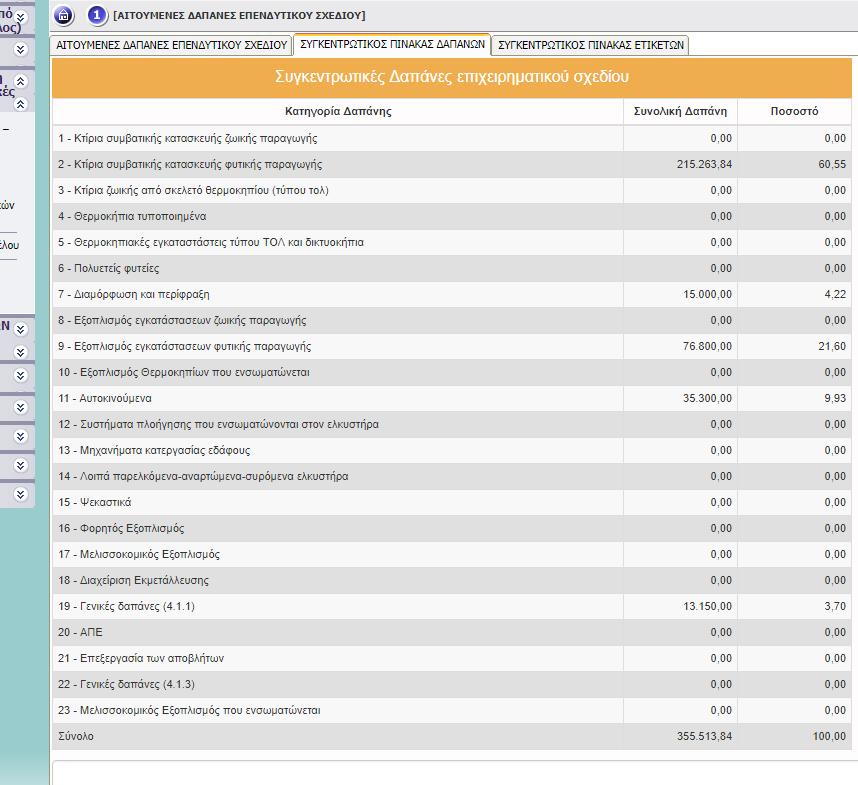Click the 3,70 percentage value
858x785 pixels.
tap(835, 606)
